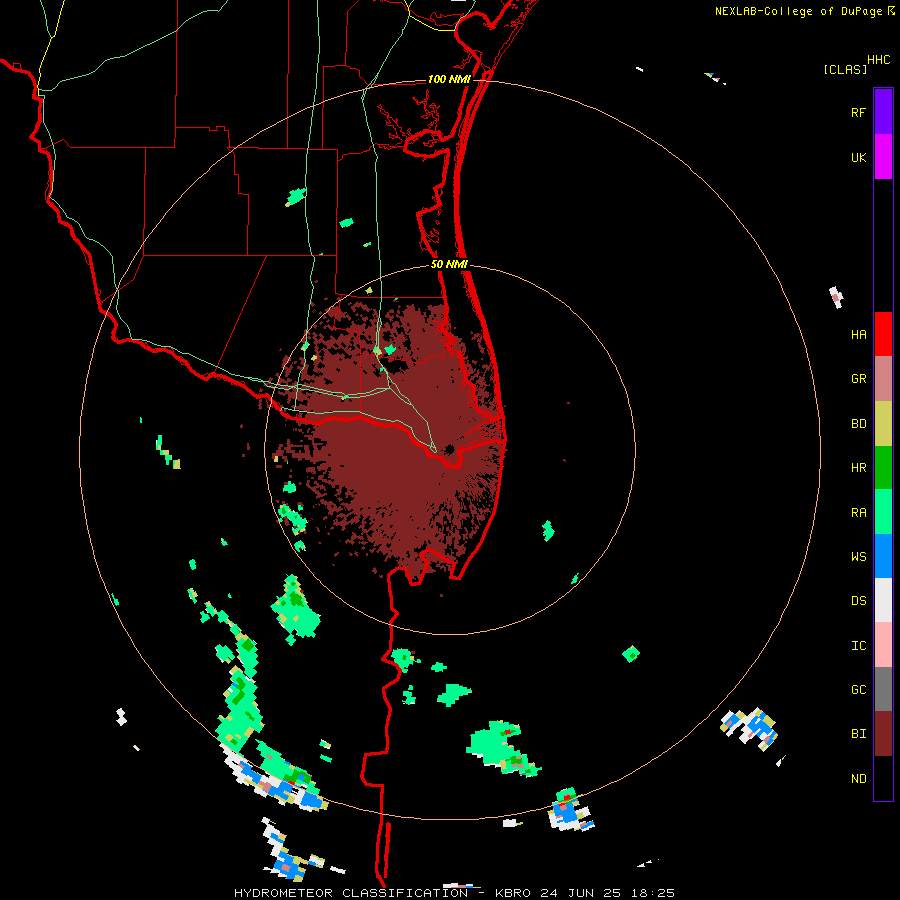Click the "100 NMI" range ring label
The height and width of the screenshot is (900, 900).
449,79
